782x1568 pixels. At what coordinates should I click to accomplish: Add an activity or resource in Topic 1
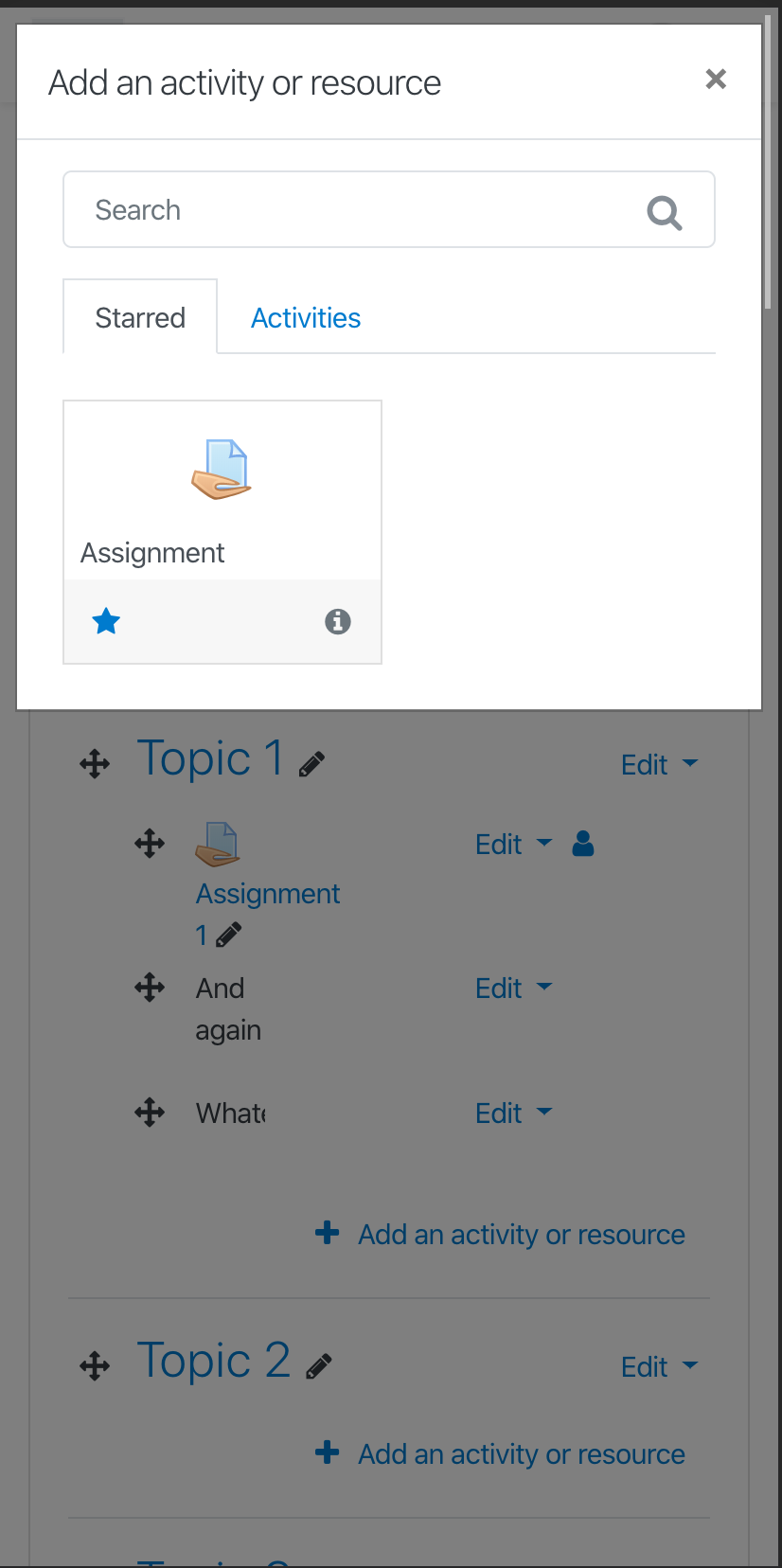point(500,1234)
